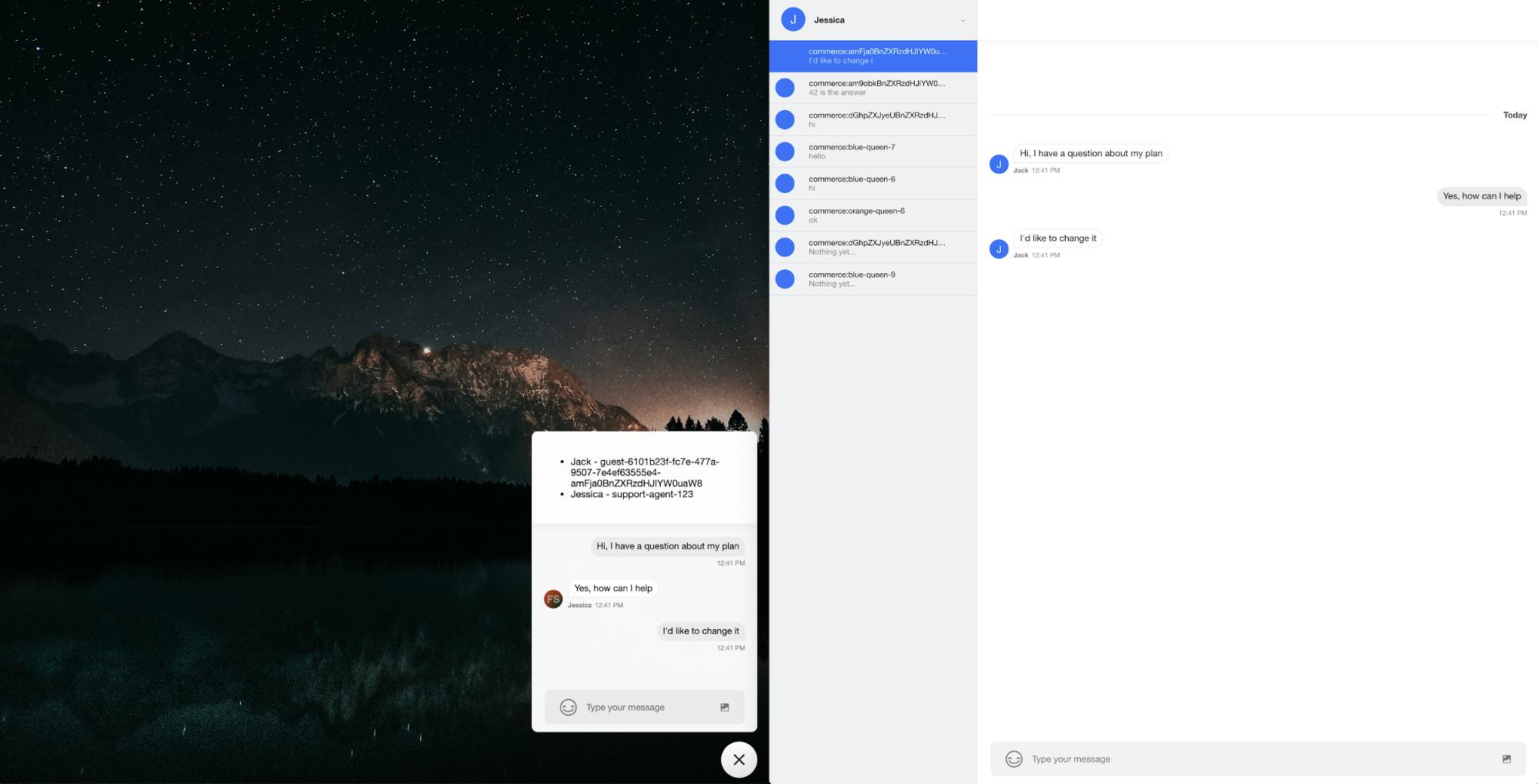Click the FS avatar beside Jessica's reply

[553, 599]
